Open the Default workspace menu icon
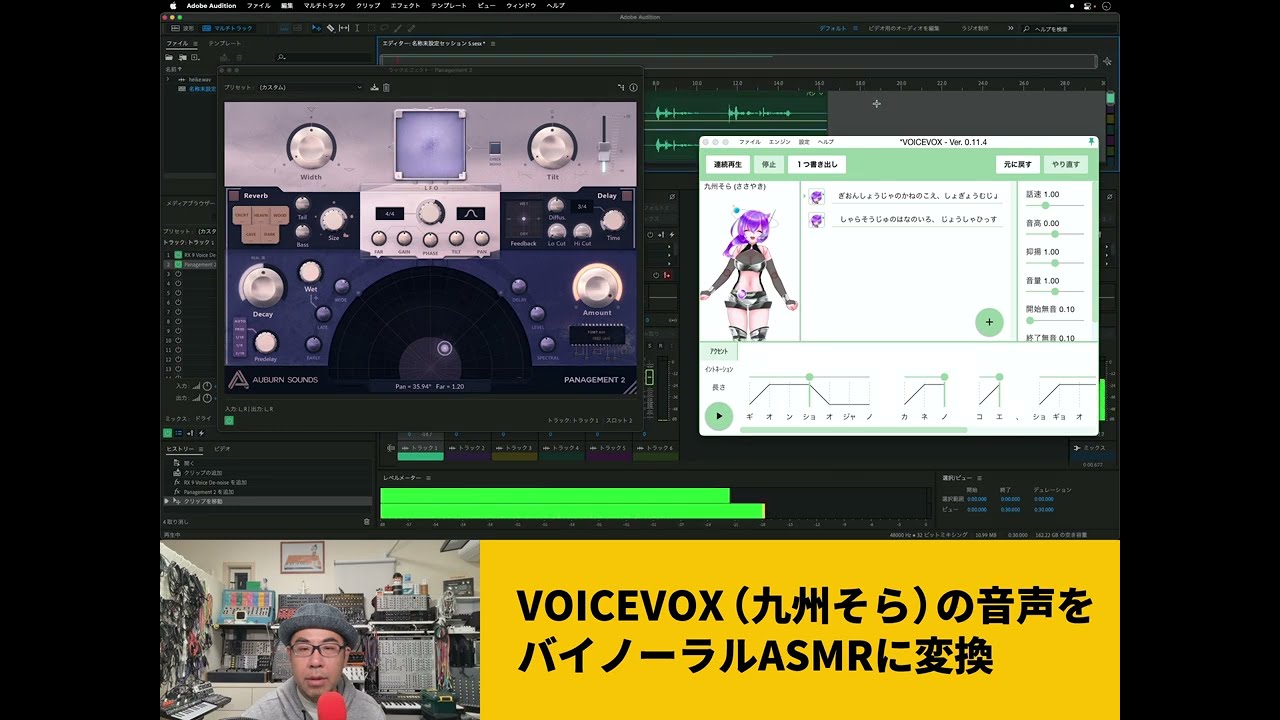Viewport: 1280px width, 720px height. point(855,28)
